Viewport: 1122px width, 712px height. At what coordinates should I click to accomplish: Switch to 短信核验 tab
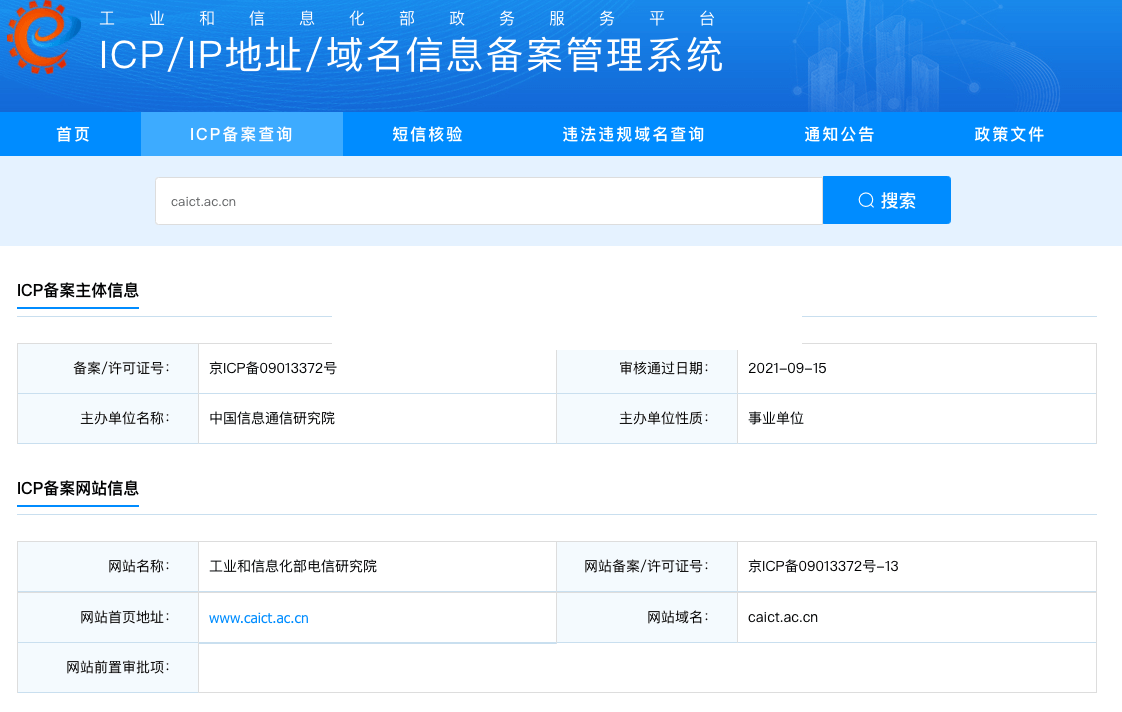tap(428, 134)
